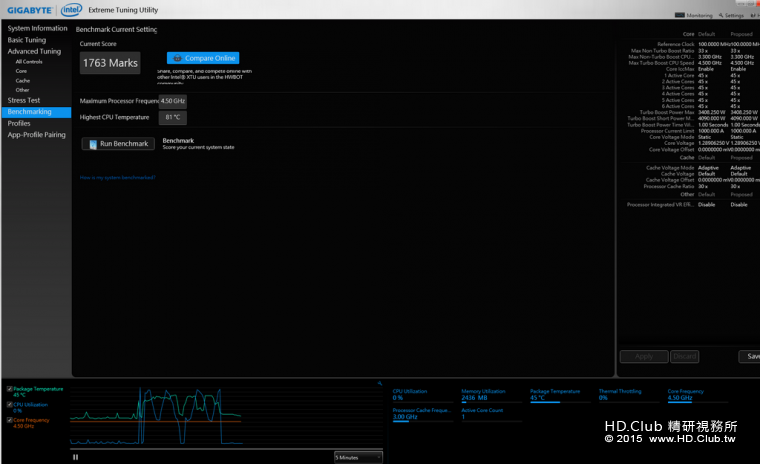The height and width of the screenshot is (464, 760).
Task: Click the Compare Online button
Action: (203, 58)
